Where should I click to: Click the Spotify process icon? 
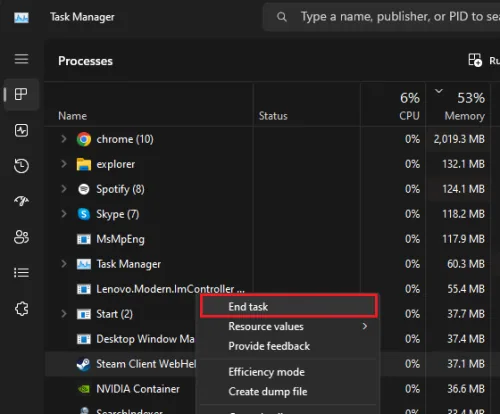(x=84, y=189)
